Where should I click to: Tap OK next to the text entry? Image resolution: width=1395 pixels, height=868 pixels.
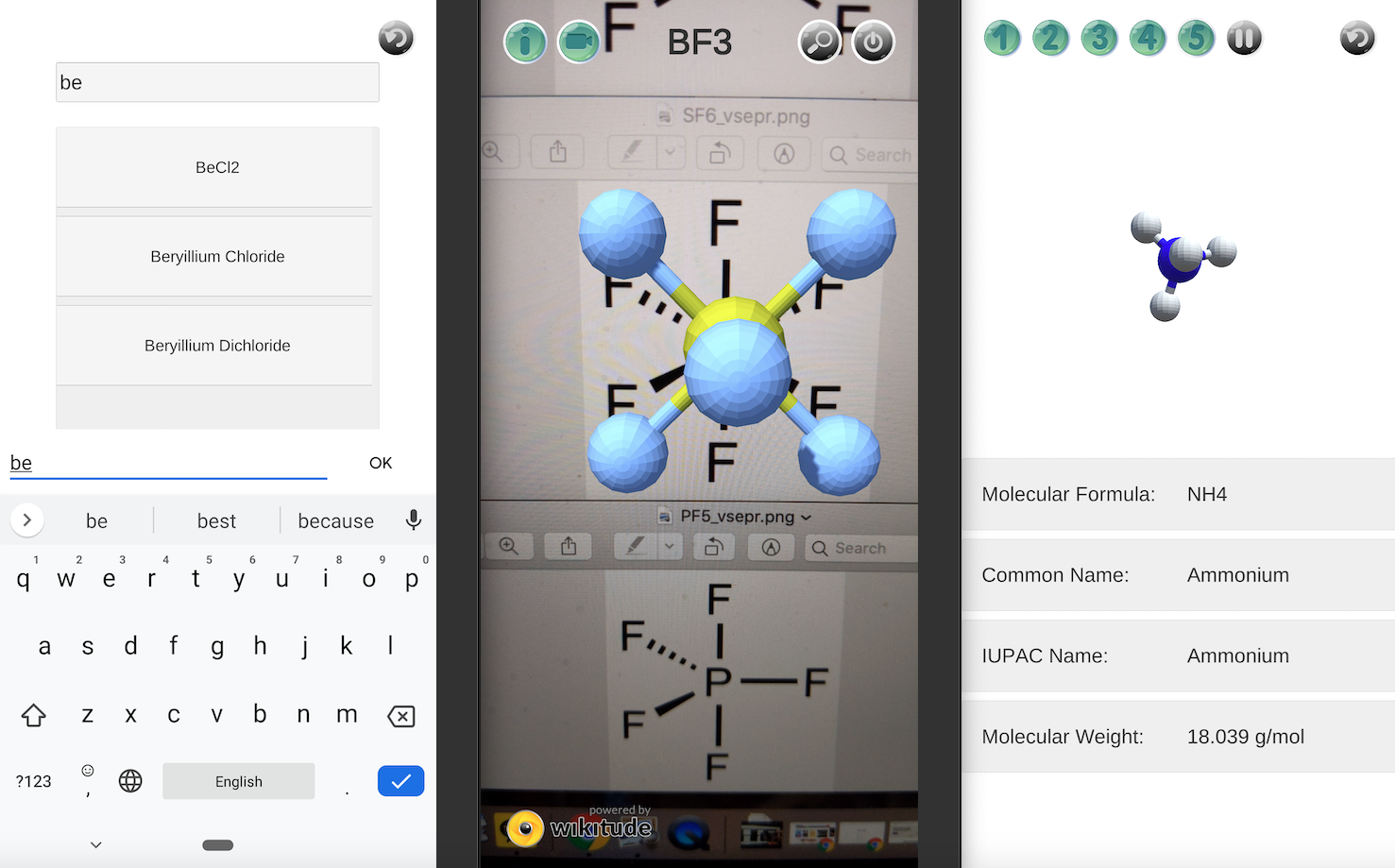click(x=381, y=463)
